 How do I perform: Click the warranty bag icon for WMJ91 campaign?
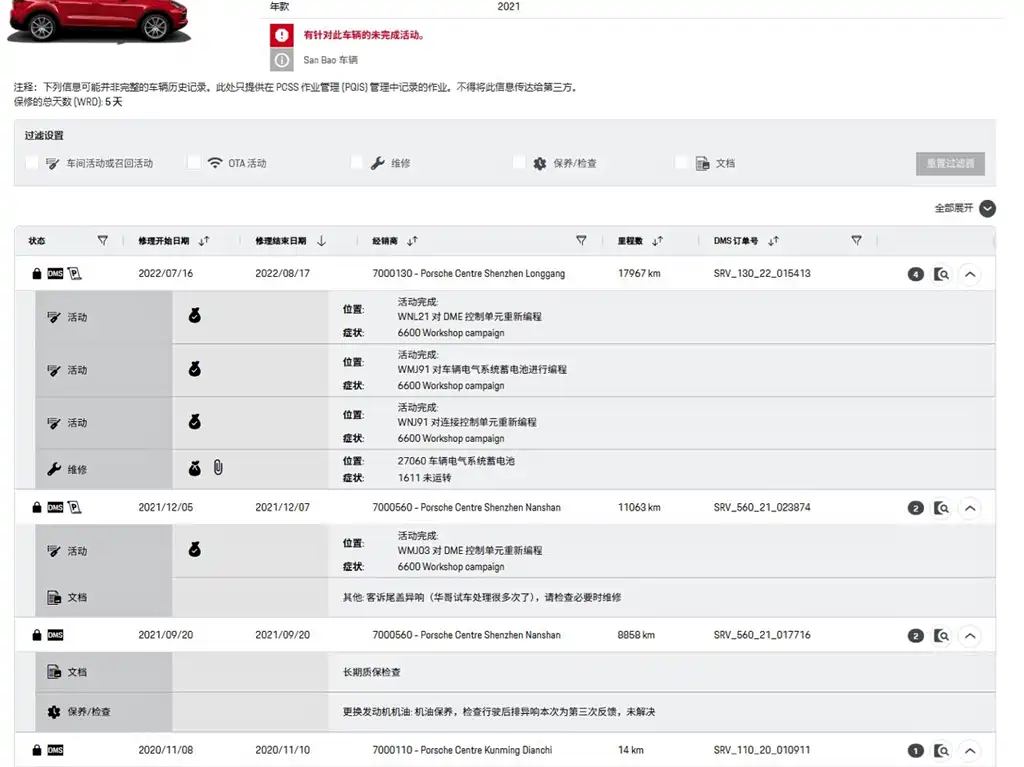(x=195, y=368)
